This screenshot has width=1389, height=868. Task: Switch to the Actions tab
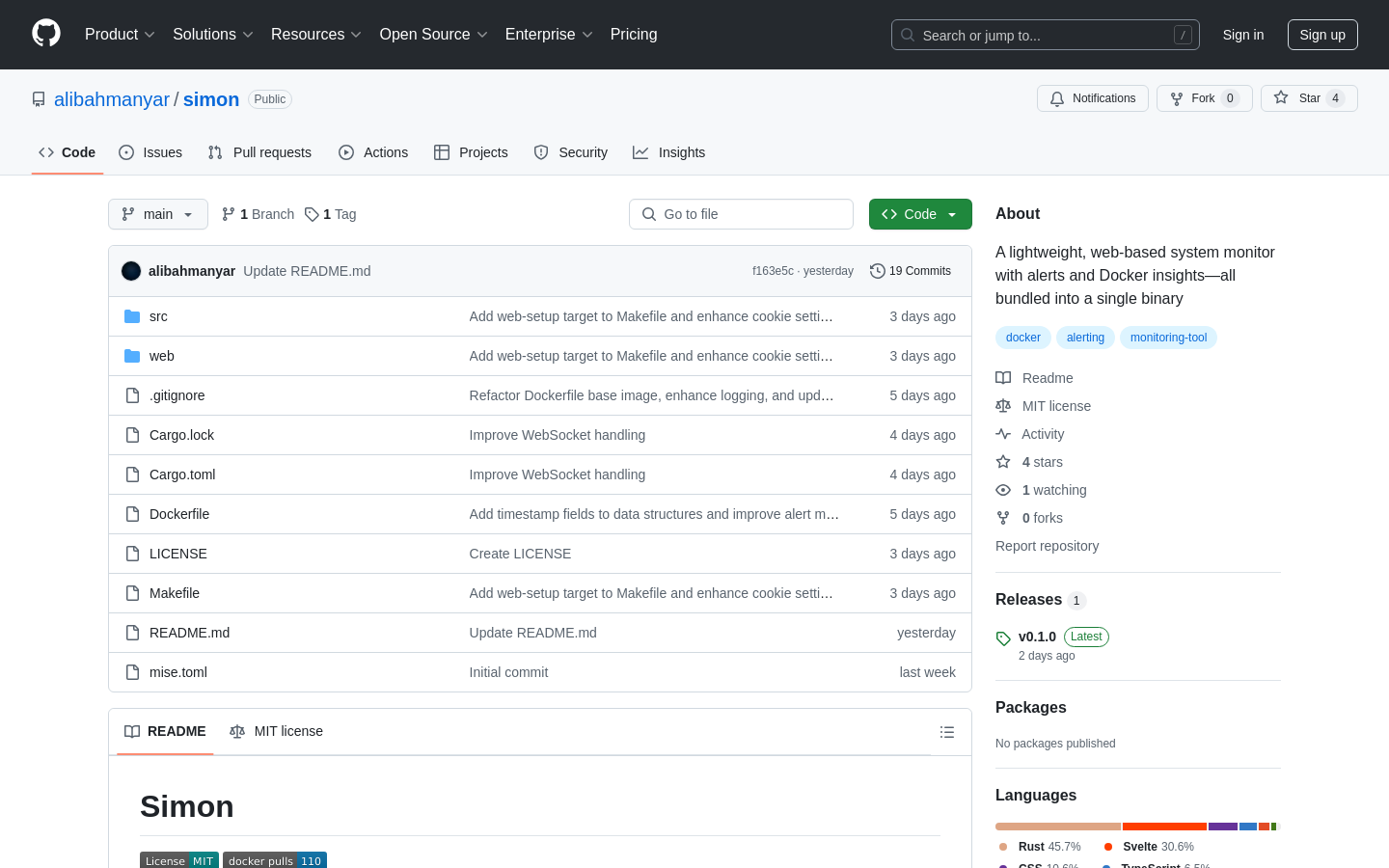[x=373, y=152]
